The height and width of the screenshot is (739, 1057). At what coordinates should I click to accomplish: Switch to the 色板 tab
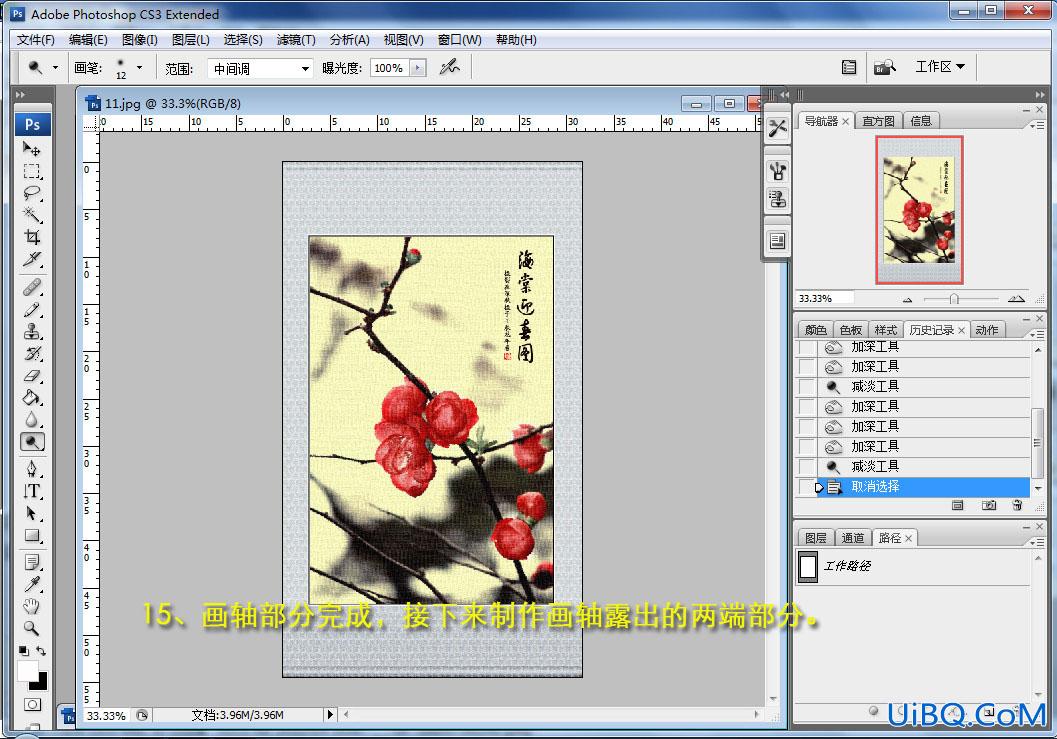(x=851, y=330)
